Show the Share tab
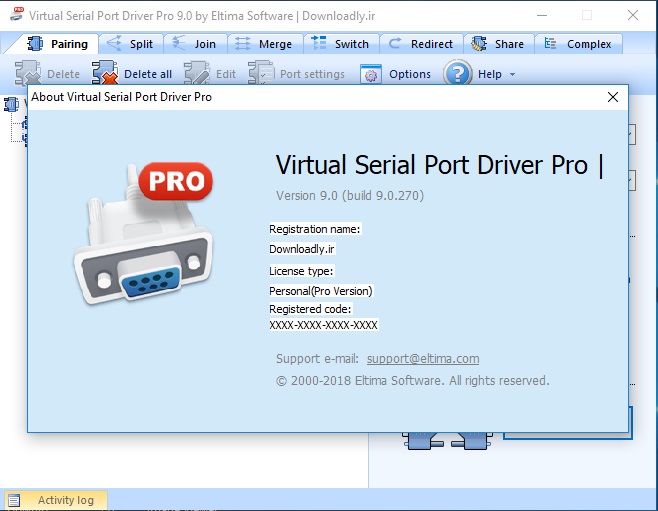This screenshot has height=511, width=658. pyautogui.click(x=498, y=44)
